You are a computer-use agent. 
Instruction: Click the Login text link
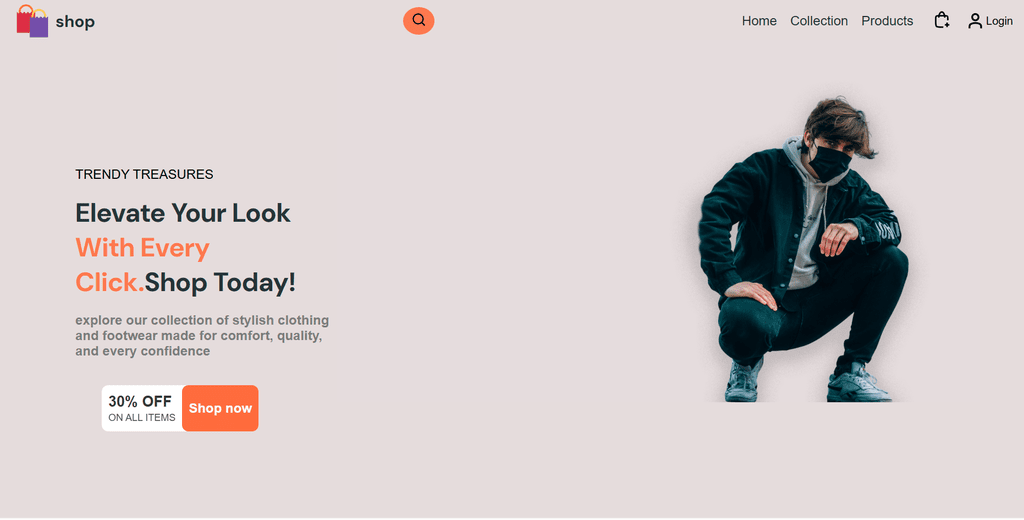[999, 21]
